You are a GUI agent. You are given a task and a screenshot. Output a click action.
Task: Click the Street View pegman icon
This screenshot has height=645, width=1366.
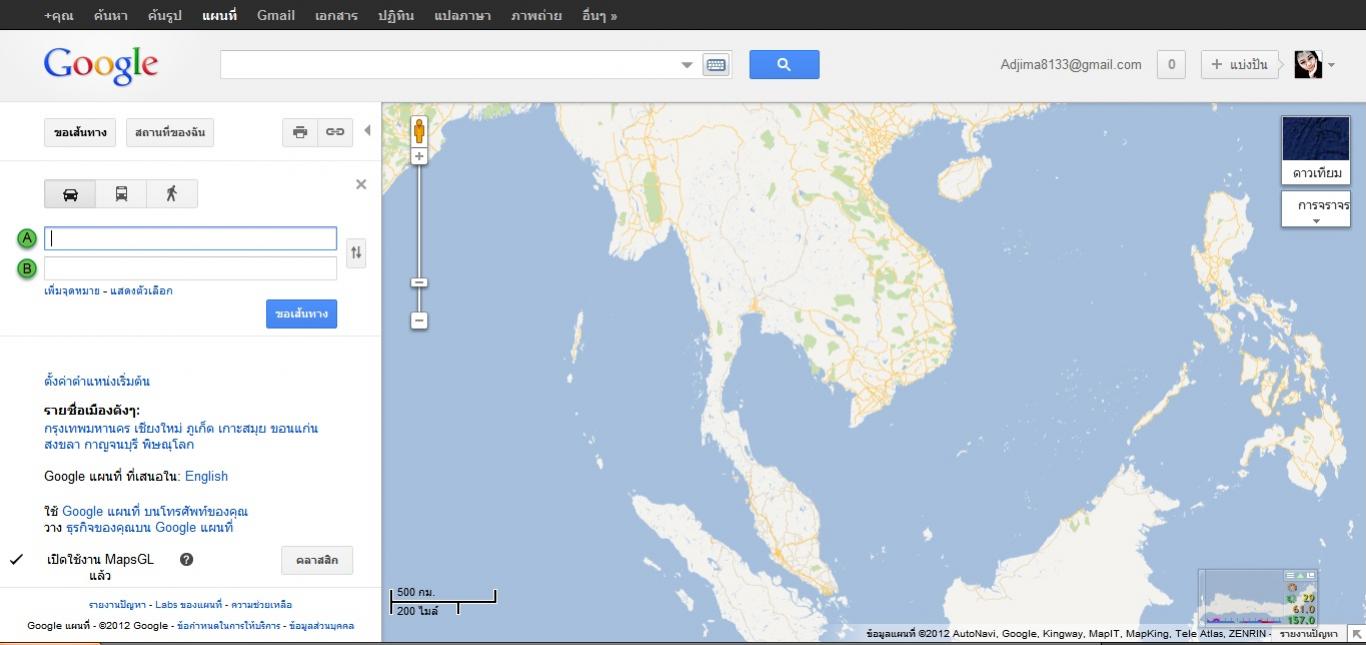point(419,130)
